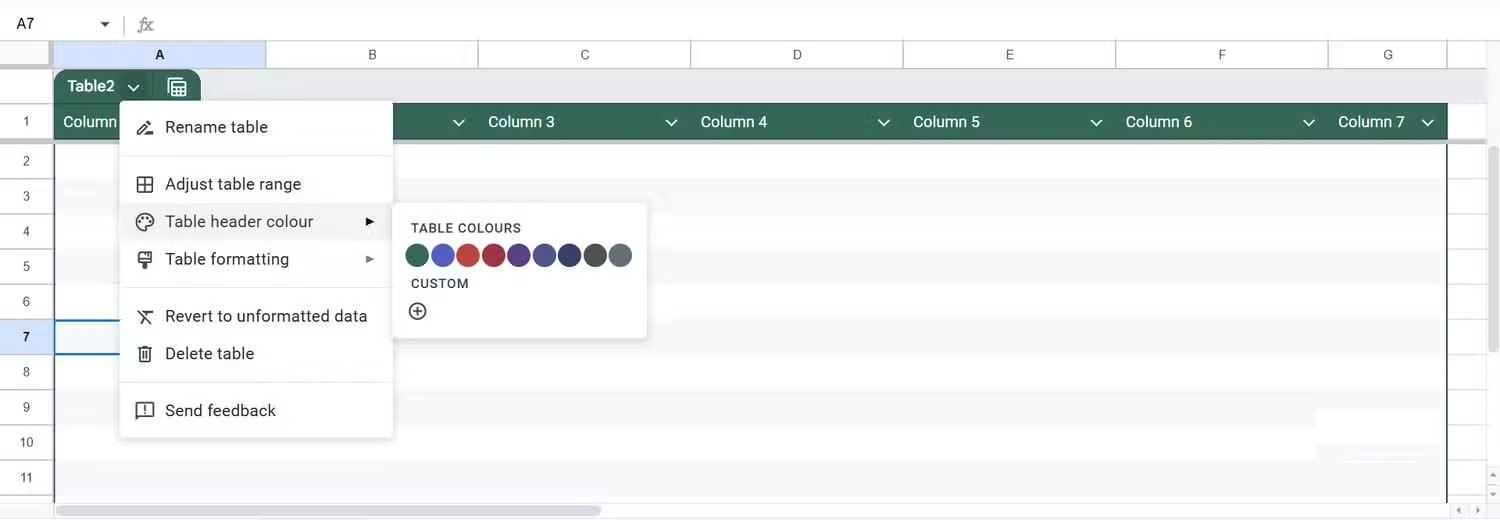Choose Rename table from the menu
Viewport: 1500px width, 520px height.
(x=256, y=128)
